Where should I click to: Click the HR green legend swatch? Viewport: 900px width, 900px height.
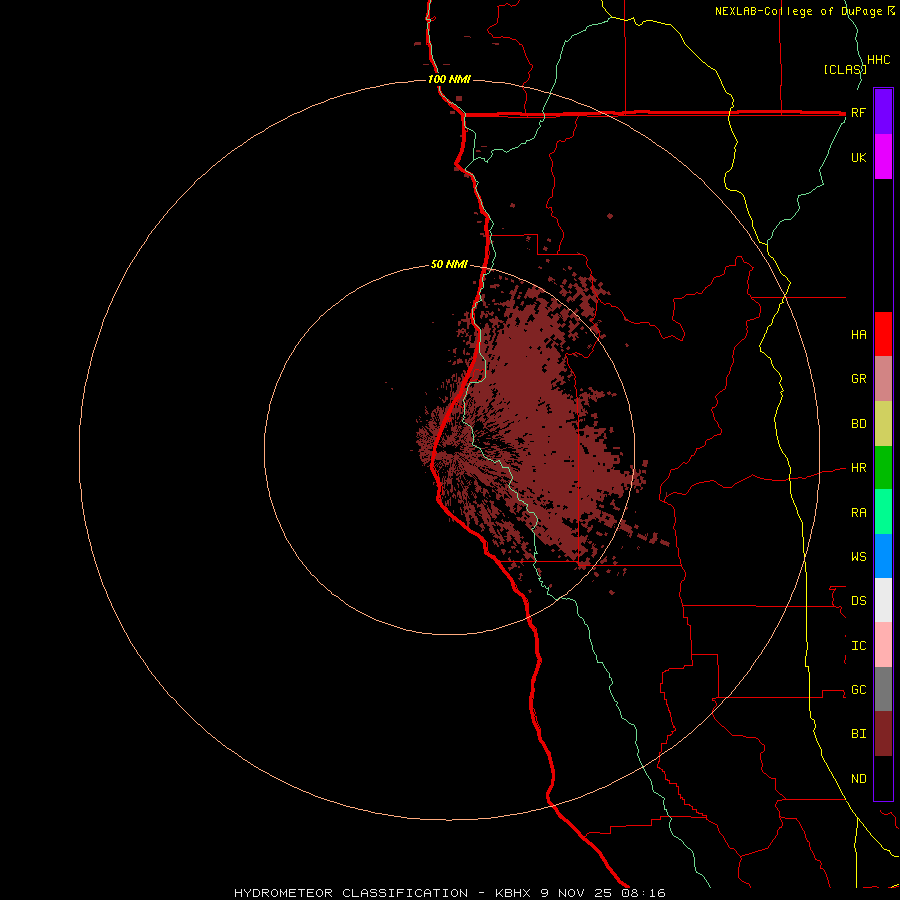883,467
